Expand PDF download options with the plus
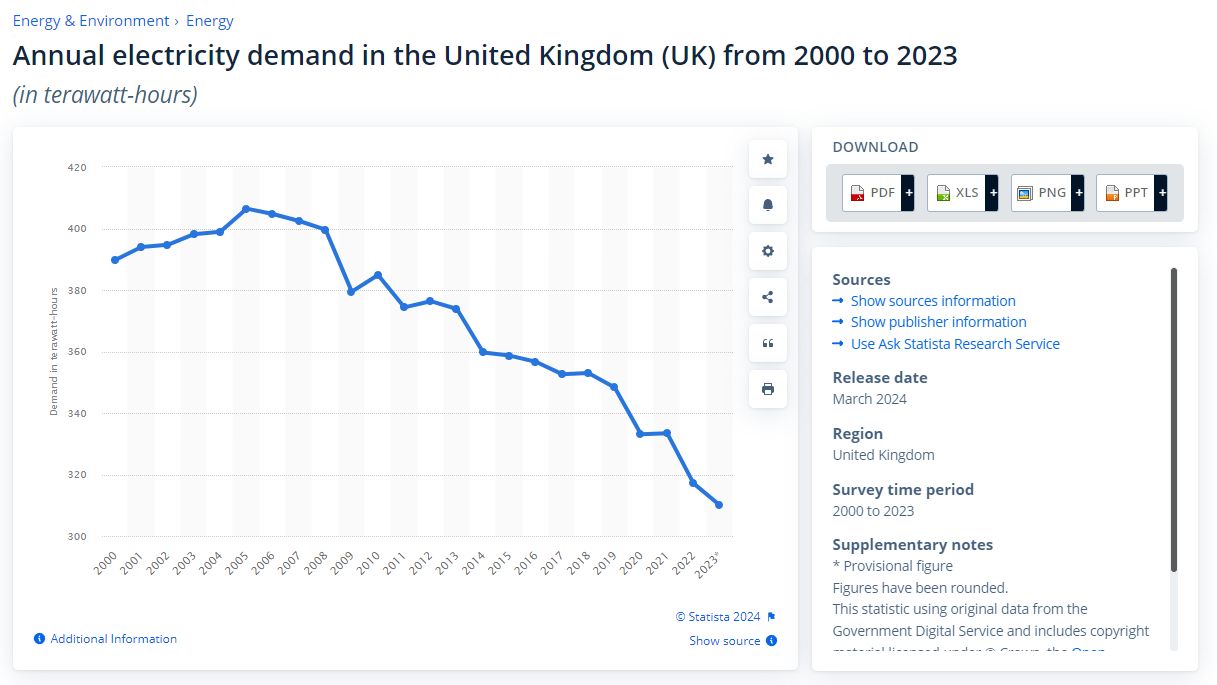This screenshot has height=685, width=1217. [x=908, y=192]
